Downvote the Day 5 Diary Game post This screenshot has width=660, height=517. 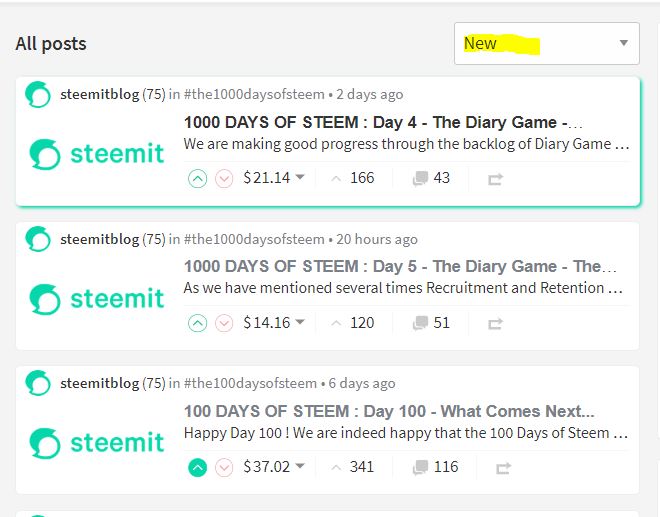tap(224, 323)
